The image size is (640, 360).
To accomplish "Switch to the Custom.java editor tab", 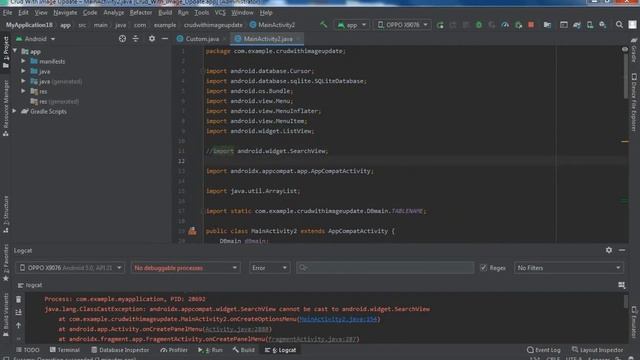I will (x=202, y=39).
